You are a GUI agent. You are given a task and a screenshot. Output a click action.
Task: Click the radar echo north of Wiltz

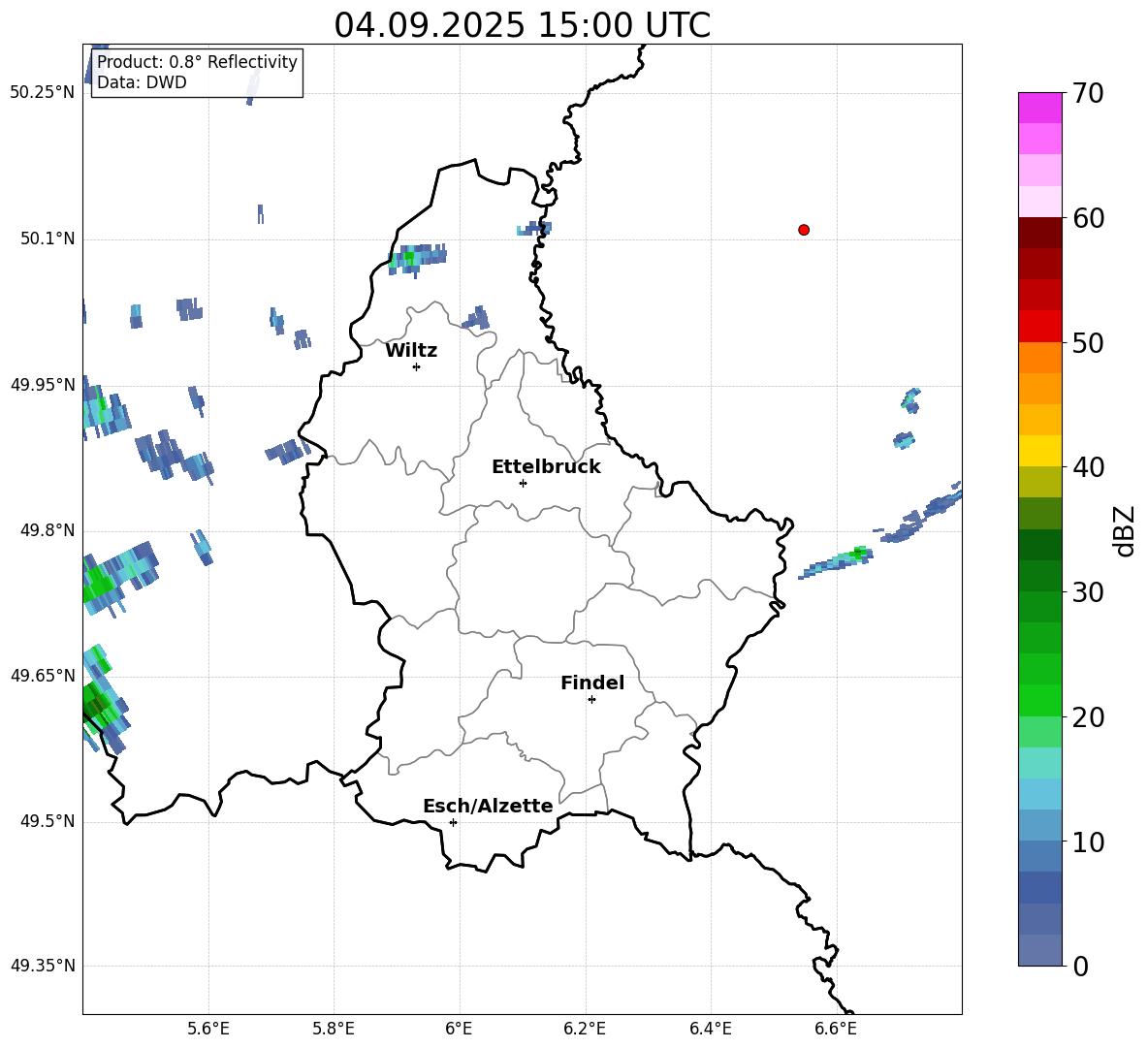pos(417,259)
